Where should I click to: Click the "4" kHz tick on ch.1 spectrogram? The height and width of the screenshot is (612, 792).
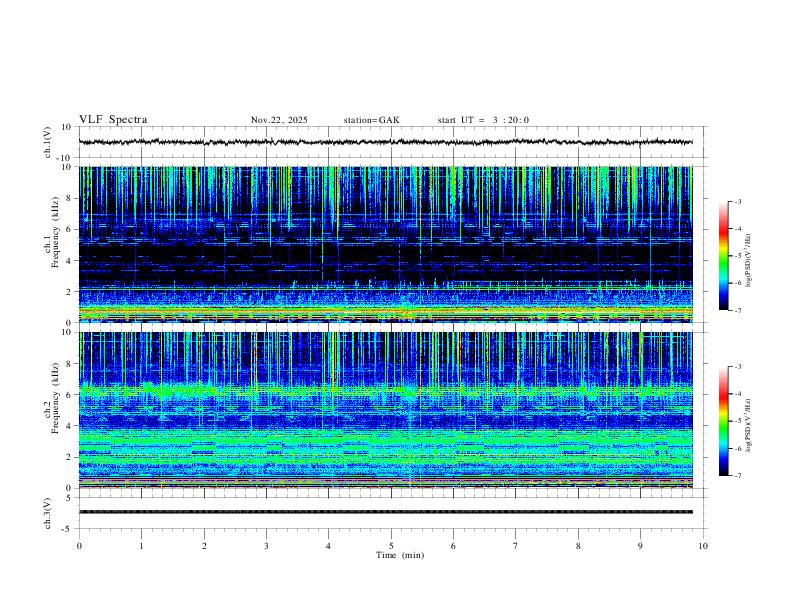(x=69, y=261)
